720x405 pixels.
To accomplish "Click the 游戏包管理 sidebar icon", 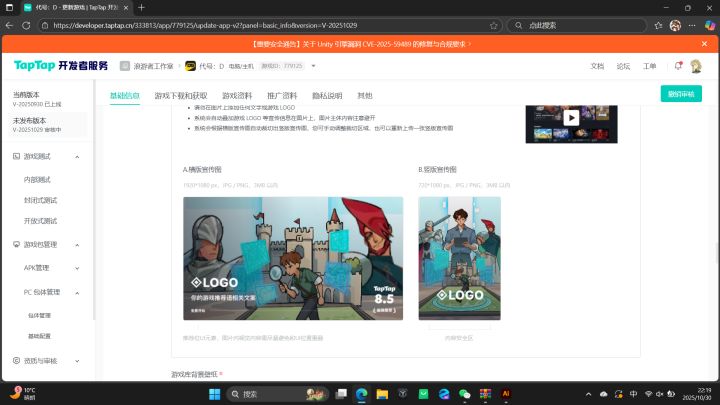I will 17,244.
